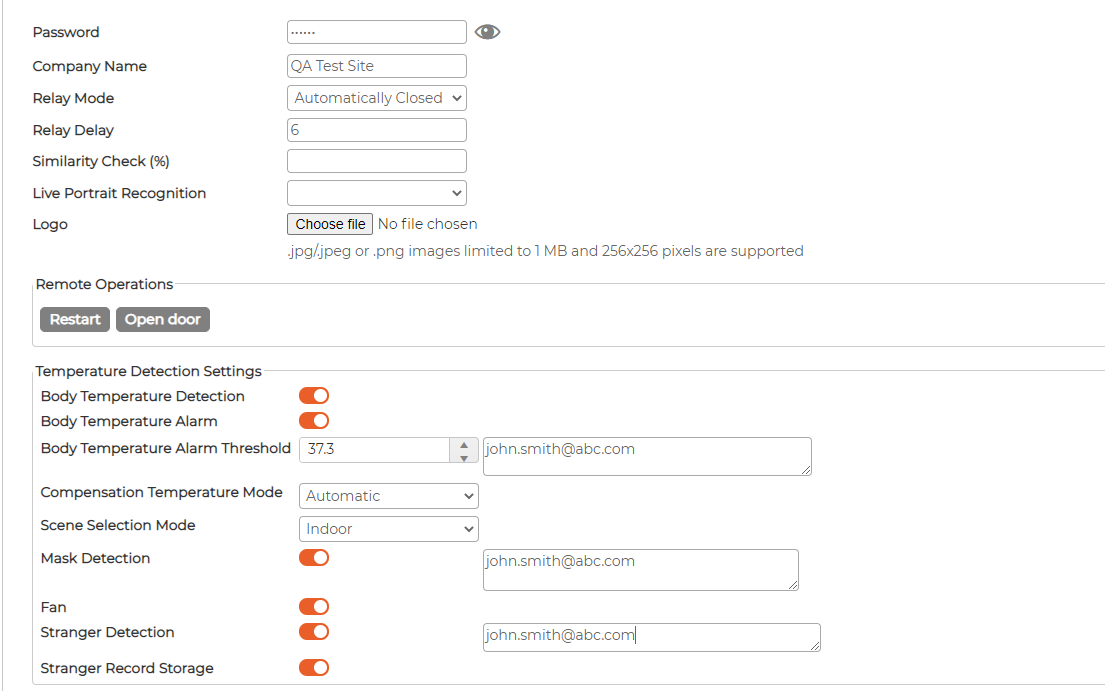This screenshot has height=691, width=1105.
Task: Decrease alarm threshold with down arrow
Action: (464, 457)
